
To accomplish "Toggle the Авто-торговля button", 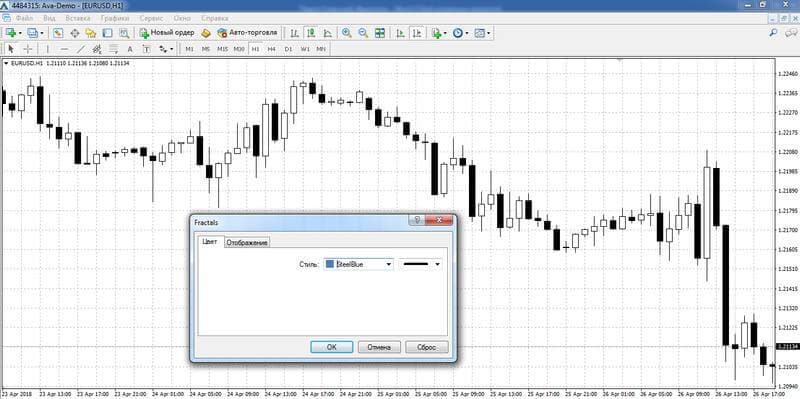I will click(247, 33).
